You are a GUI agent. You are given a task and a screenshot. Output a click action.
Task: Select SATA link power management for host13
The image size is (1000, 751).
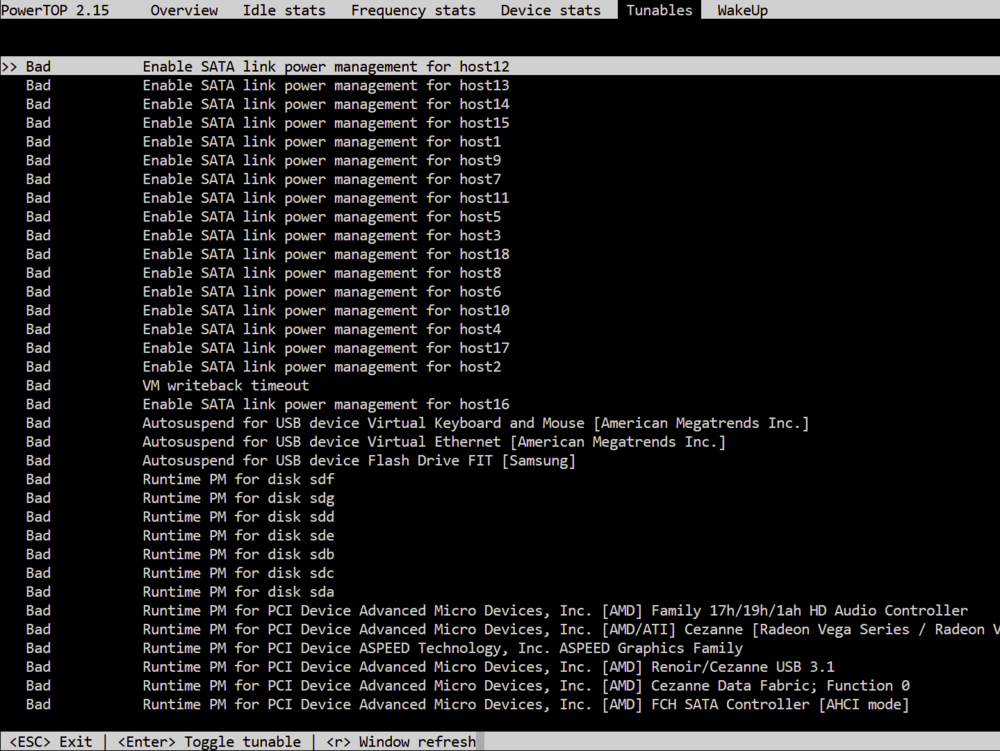coord(326,85)
